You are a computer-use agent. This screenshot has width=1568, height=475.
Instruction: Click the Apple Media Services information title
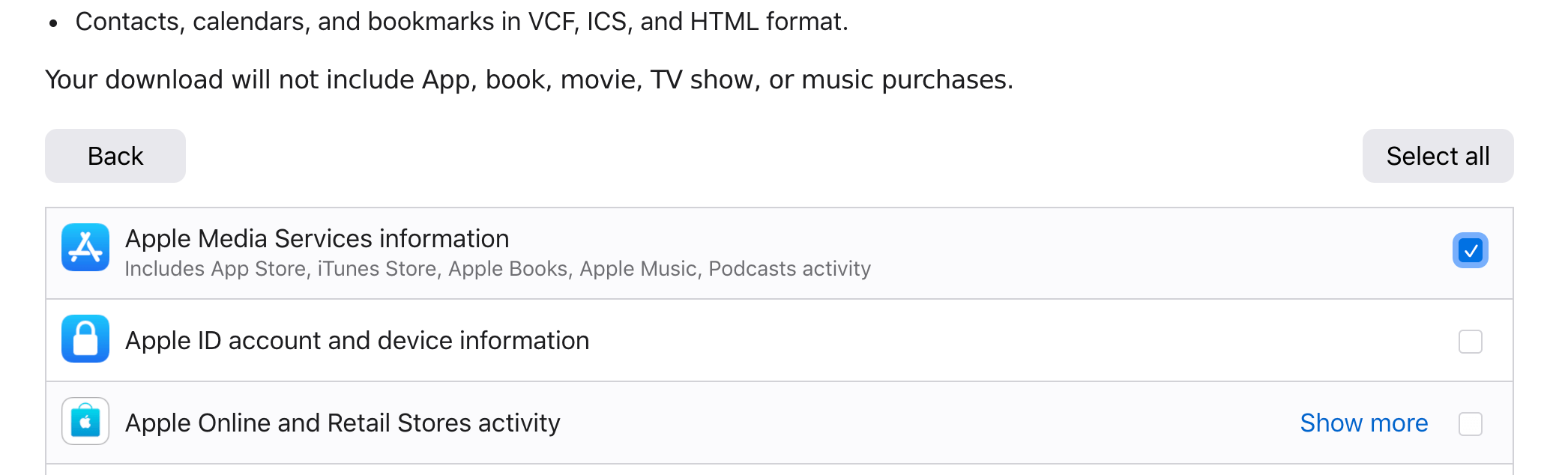click(317, 239)
